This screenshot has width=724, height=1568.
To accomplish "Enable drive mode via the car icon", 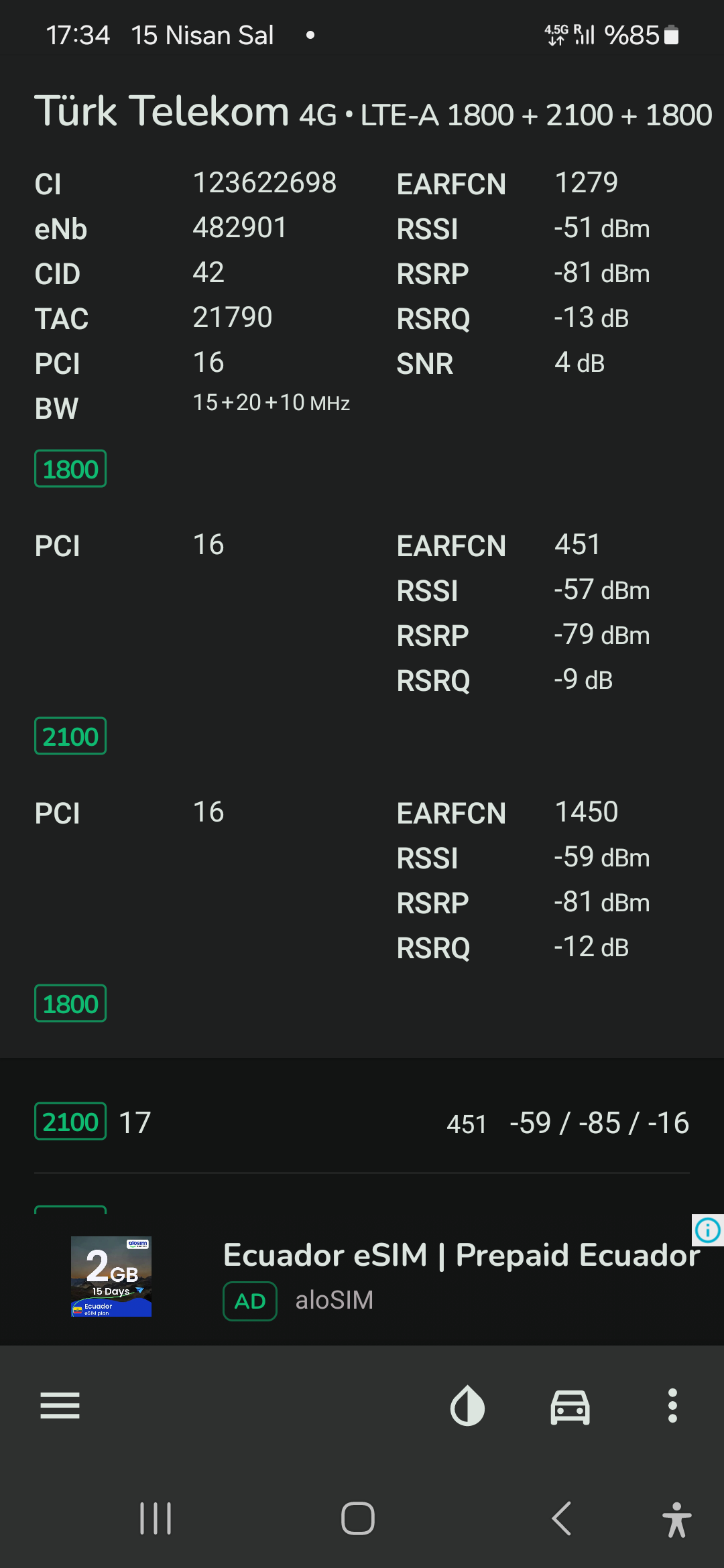I will click(x=570, y=1406).
